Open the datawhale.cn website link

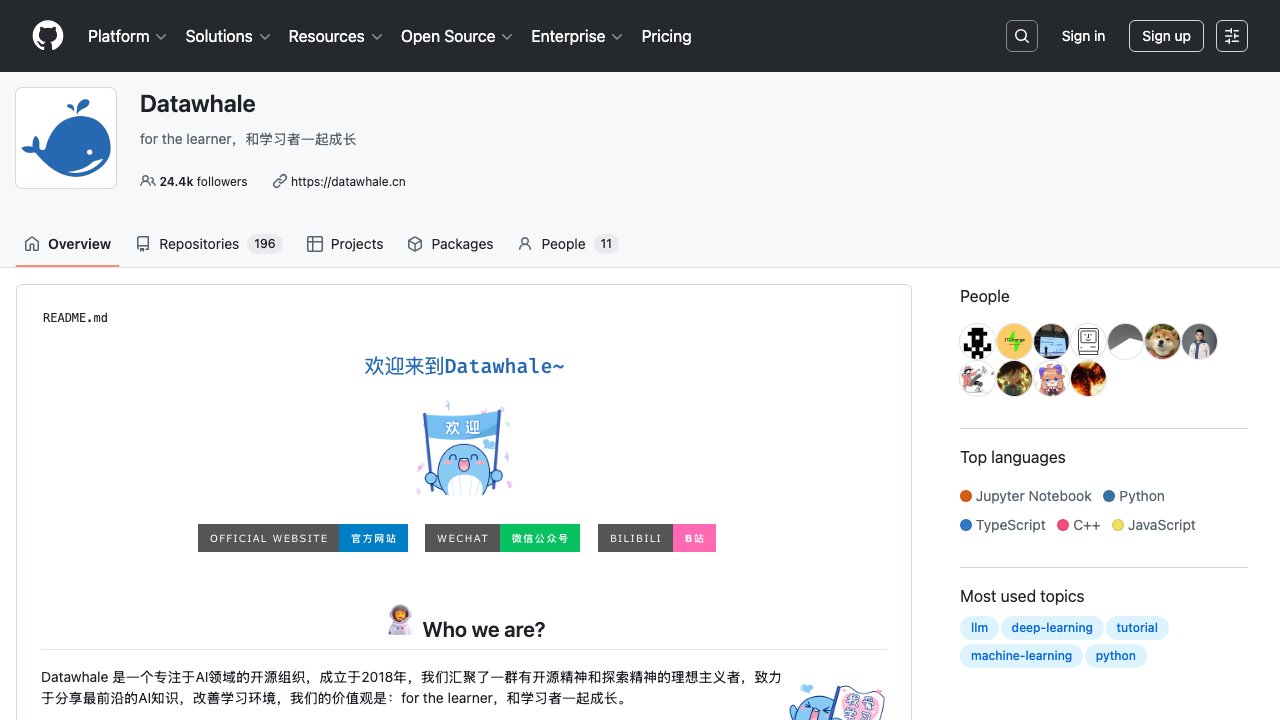click(347, 181)
